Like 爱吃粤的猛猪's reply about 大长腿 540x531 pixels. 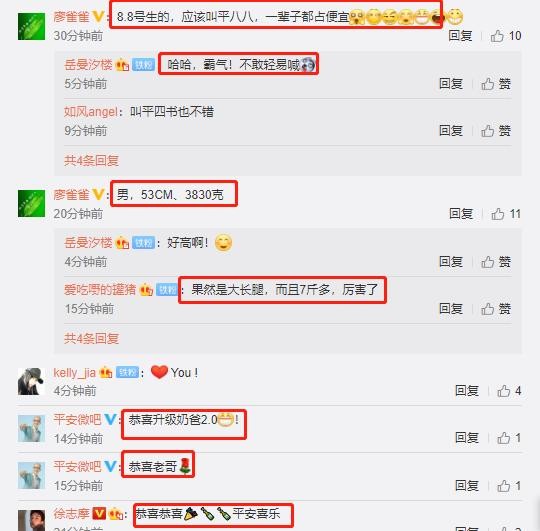point(496,309)
